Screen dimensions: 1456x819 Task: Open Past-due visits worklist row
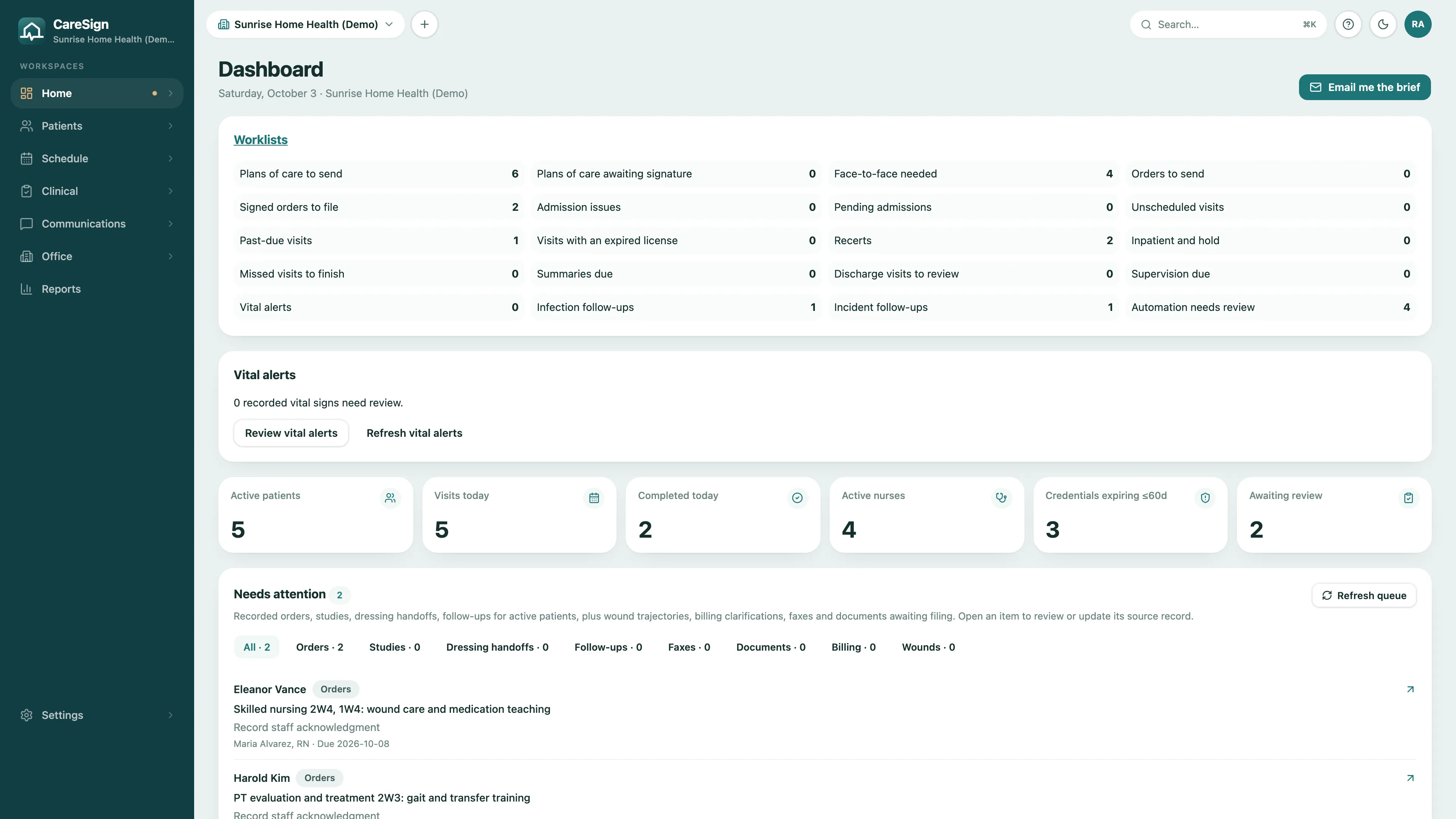379,240
